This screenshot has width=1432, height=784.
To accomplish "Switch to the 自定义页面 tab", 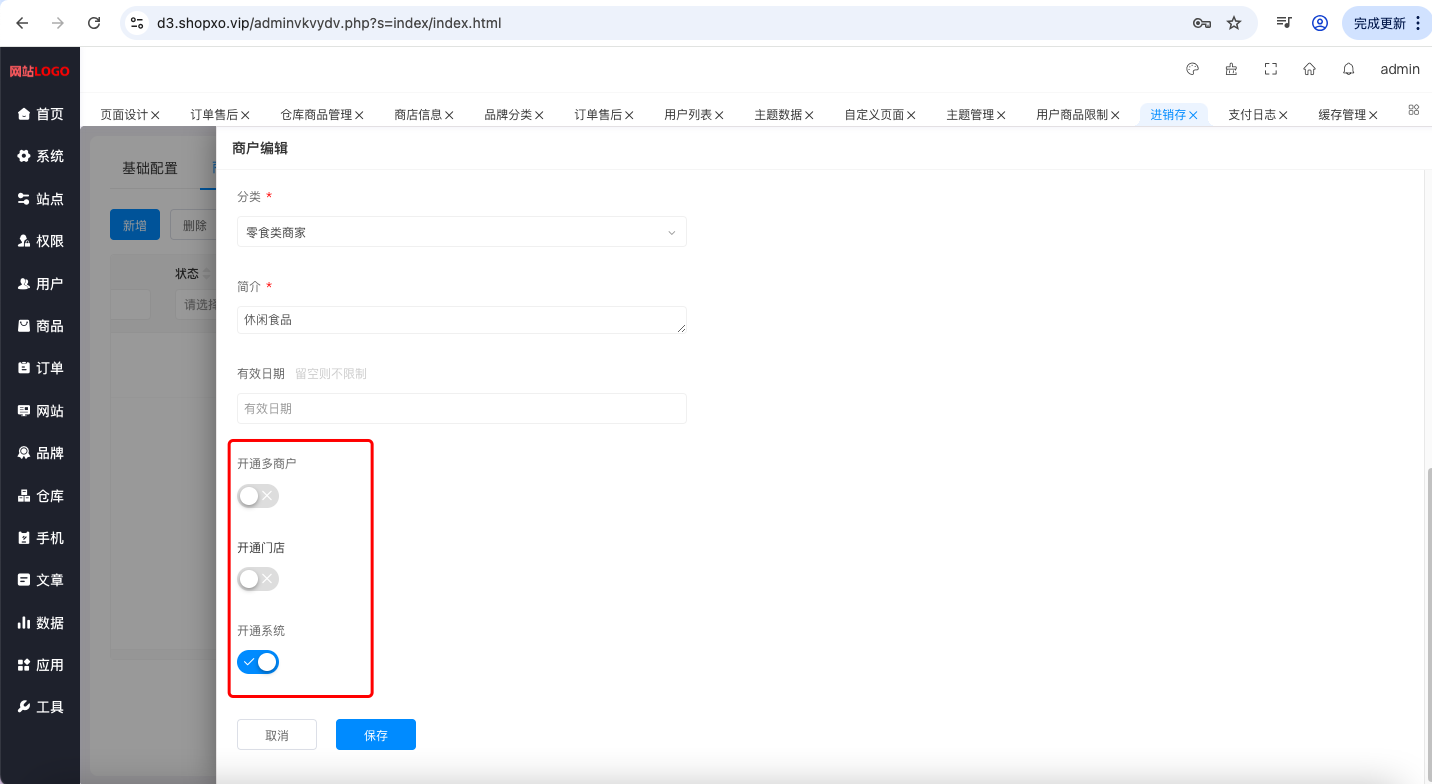I will (874, 115).
